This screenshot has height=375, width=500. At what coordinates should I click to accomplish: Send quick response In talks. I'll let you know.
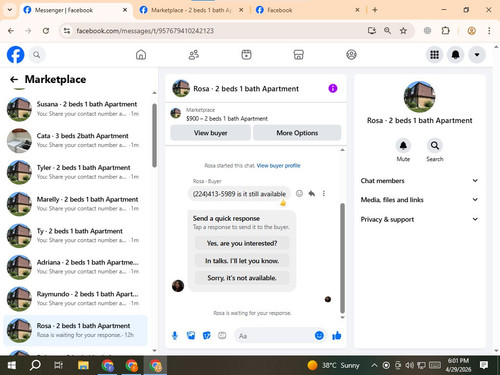point(242,261)
